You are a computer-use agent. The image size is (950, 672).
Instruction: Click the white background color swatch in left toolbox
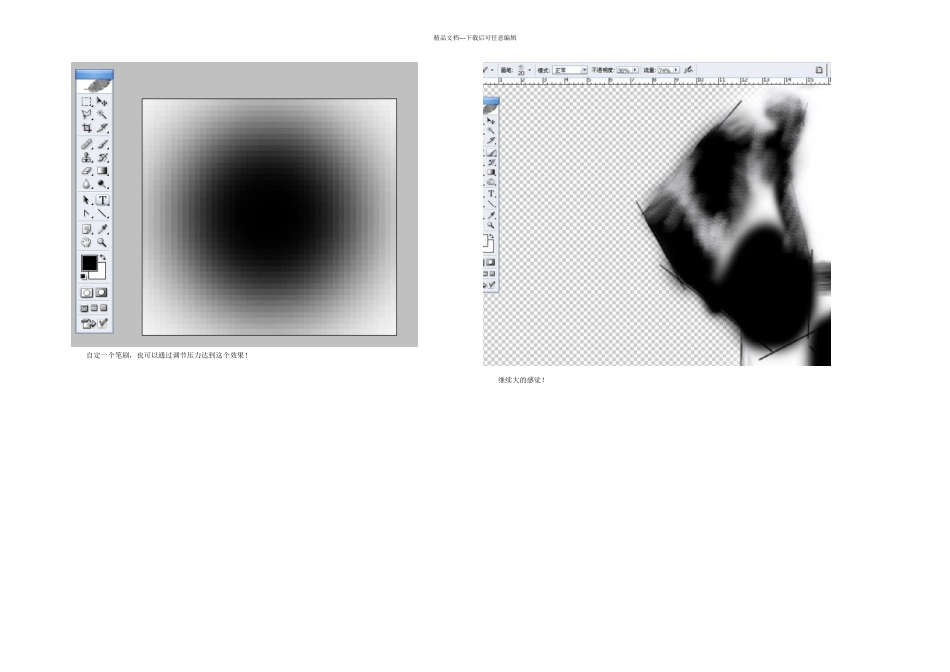101,274
